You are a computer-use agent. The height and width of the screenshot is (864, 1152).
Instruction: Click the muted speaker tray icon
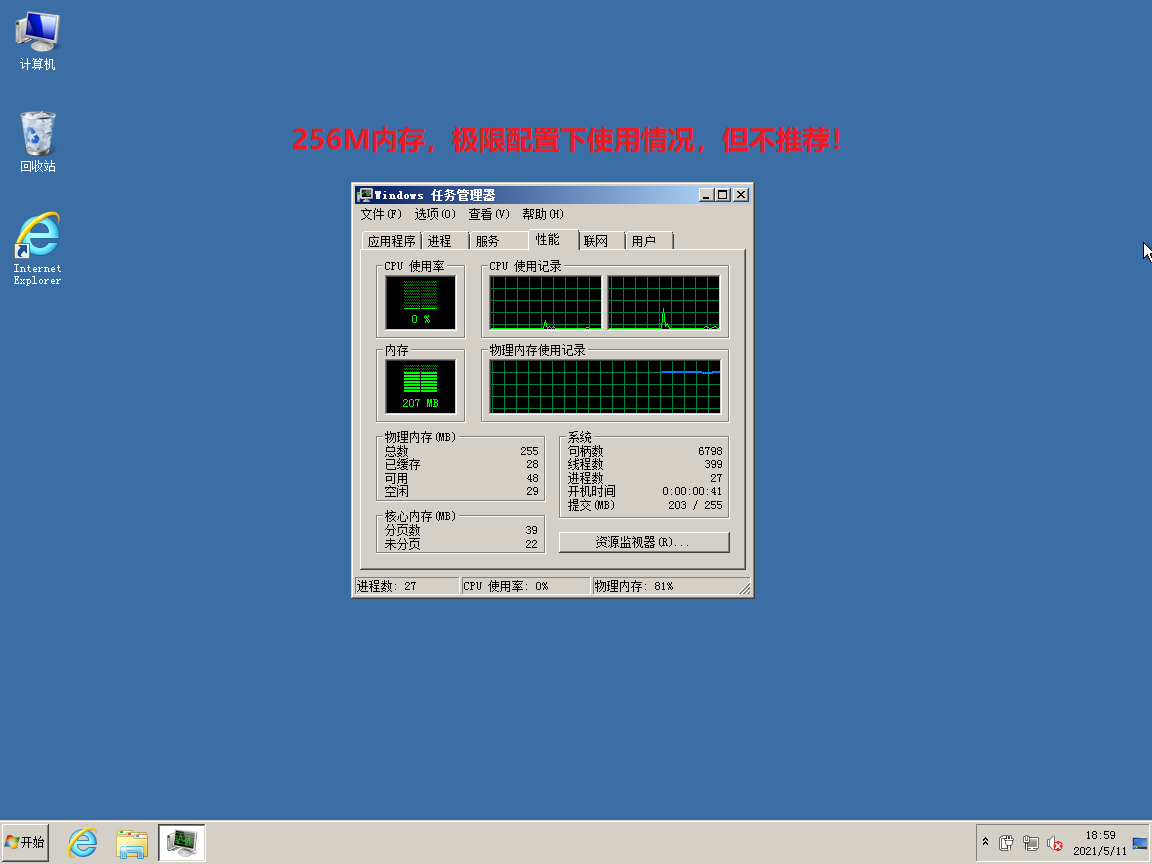point(1055,844)
